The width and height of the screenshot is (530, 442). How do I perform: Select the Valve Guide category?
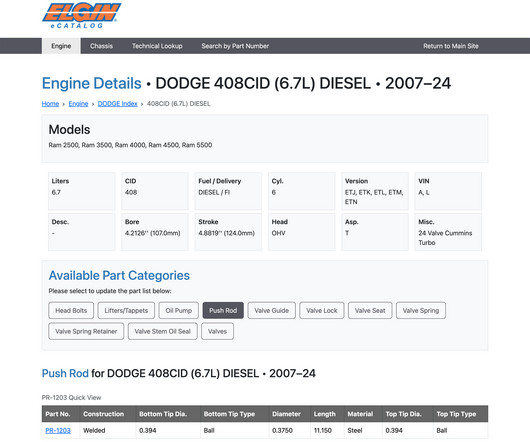click(271, 310)
